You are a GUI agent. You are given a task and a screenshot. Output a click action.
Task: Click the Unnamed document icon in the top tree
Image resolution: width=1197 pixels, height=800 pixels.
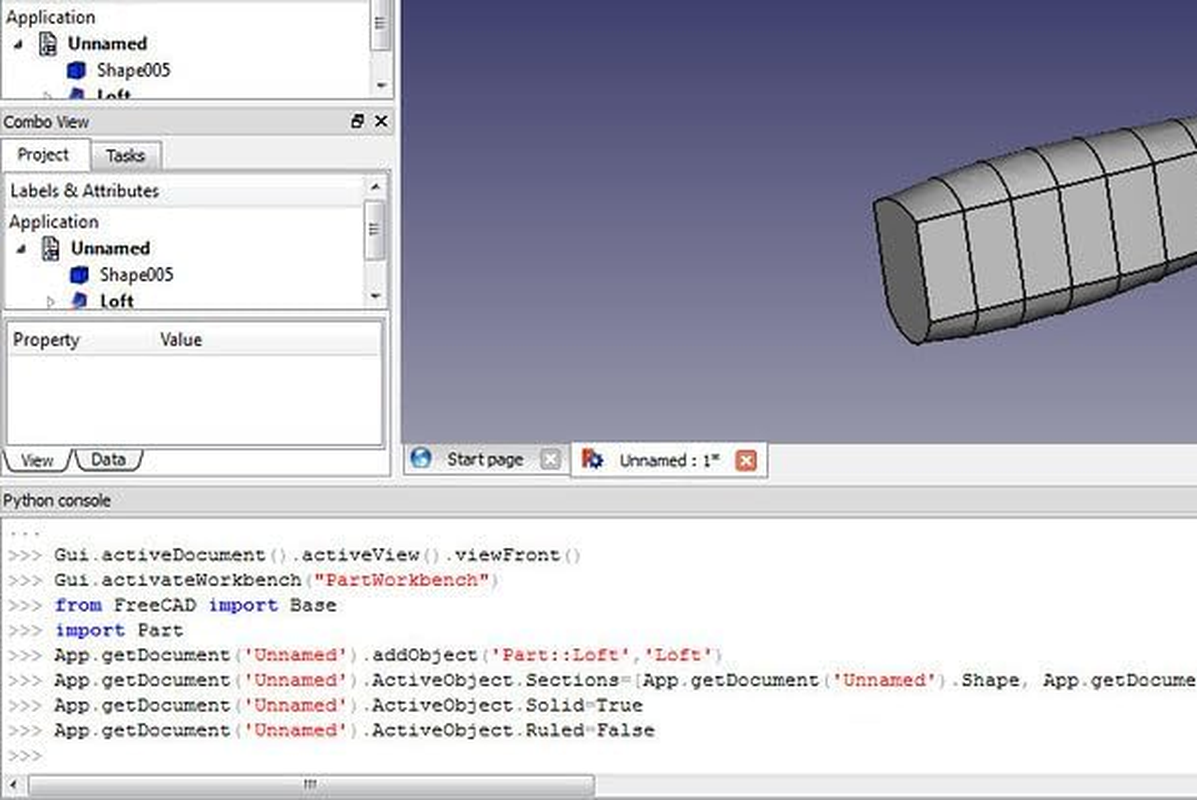46,43
